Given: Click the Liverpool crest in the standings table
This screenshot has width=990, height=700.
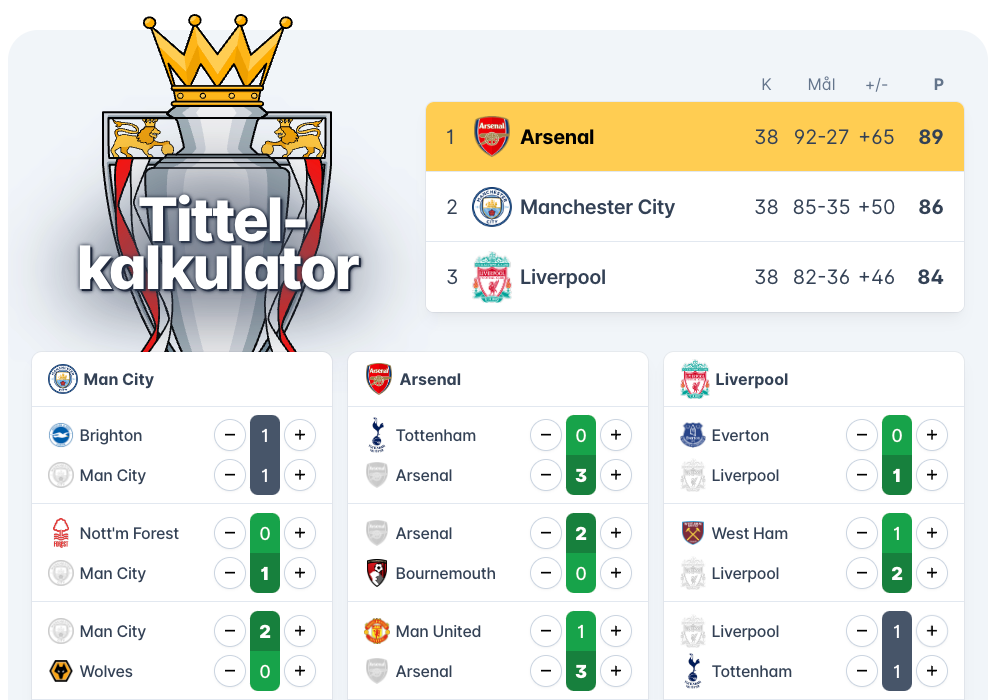Looking at the screenshot, I should (491, 277).
